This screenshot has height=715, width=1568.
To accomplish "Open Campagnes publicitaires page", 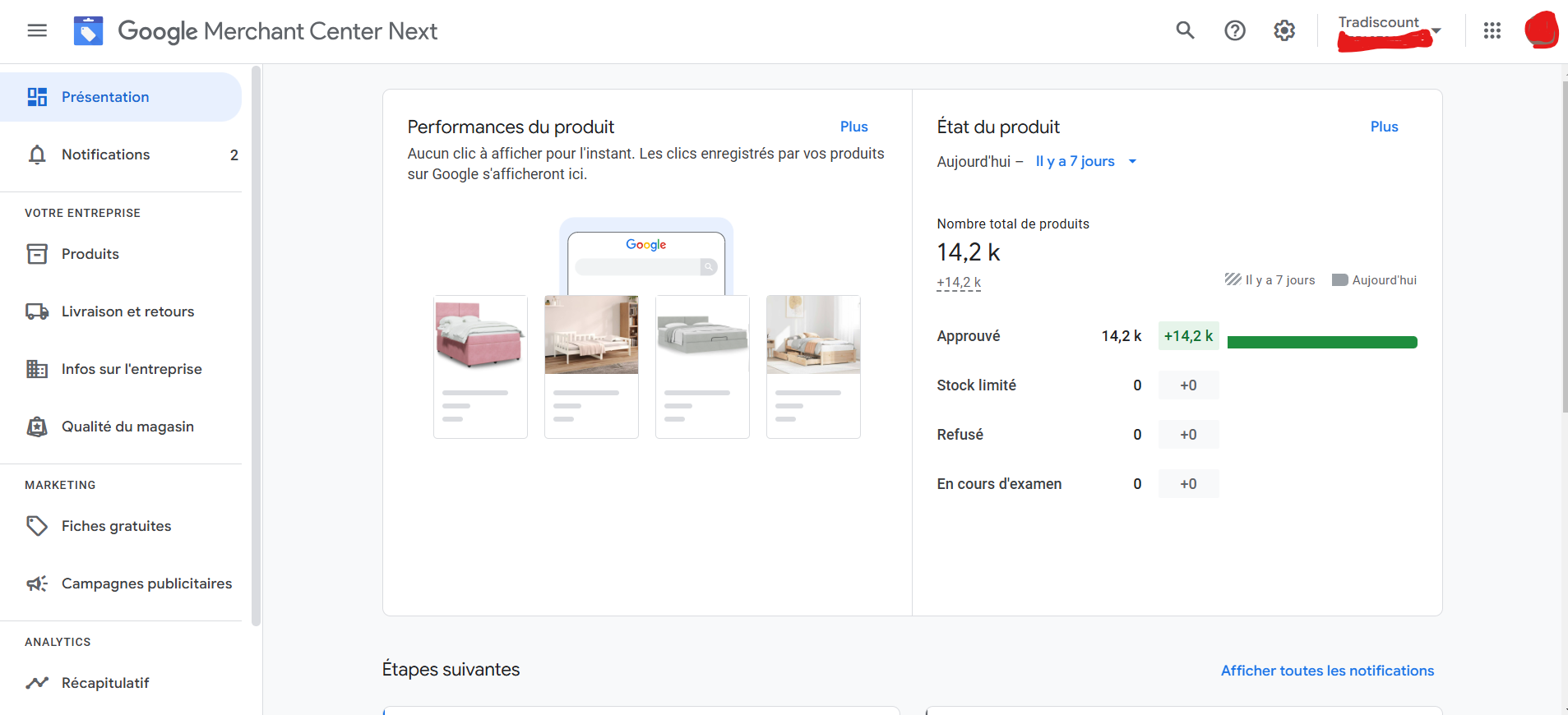I will (x=121, y=584).
